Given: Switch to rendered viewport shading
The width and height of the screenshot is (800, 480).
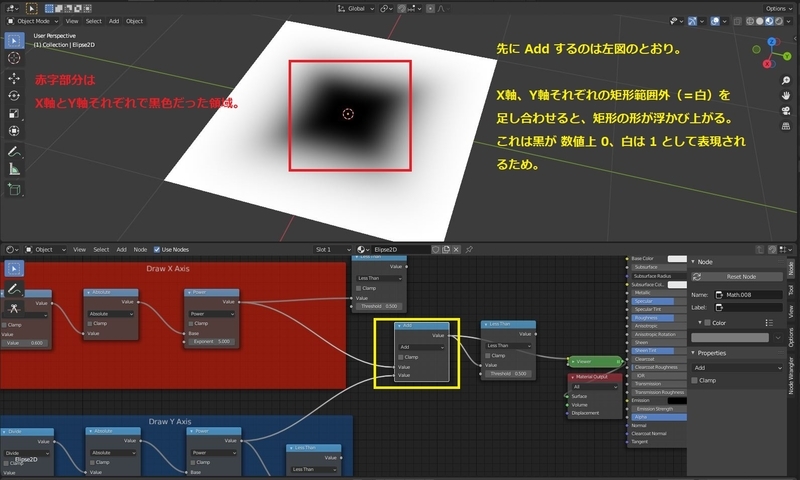Looking at the screenshot, I should pyautogui.click(x=779, y=21).
